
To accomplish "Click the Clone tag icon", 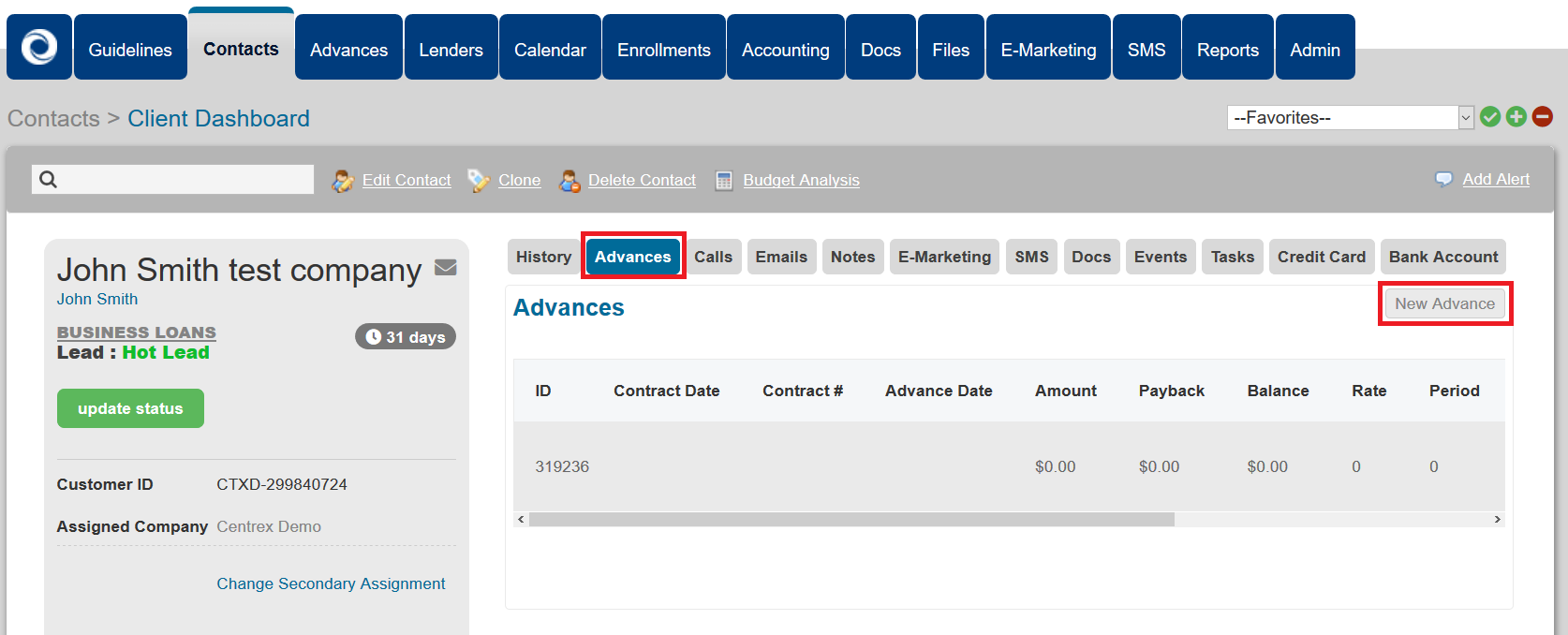I will (479, 181).
